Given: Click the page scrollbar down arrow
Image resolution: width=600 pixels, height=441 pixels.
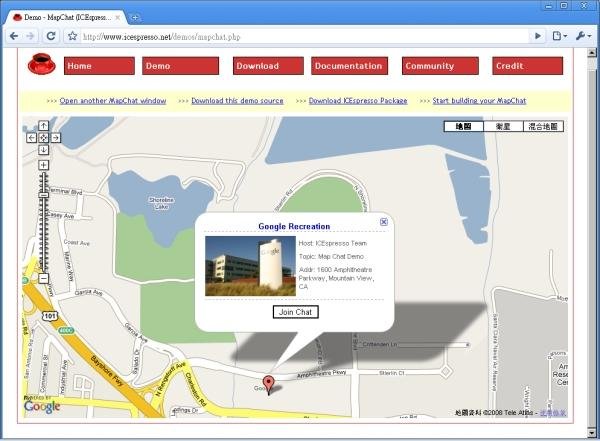Looking at the screenshot, I should click(592, 433).
